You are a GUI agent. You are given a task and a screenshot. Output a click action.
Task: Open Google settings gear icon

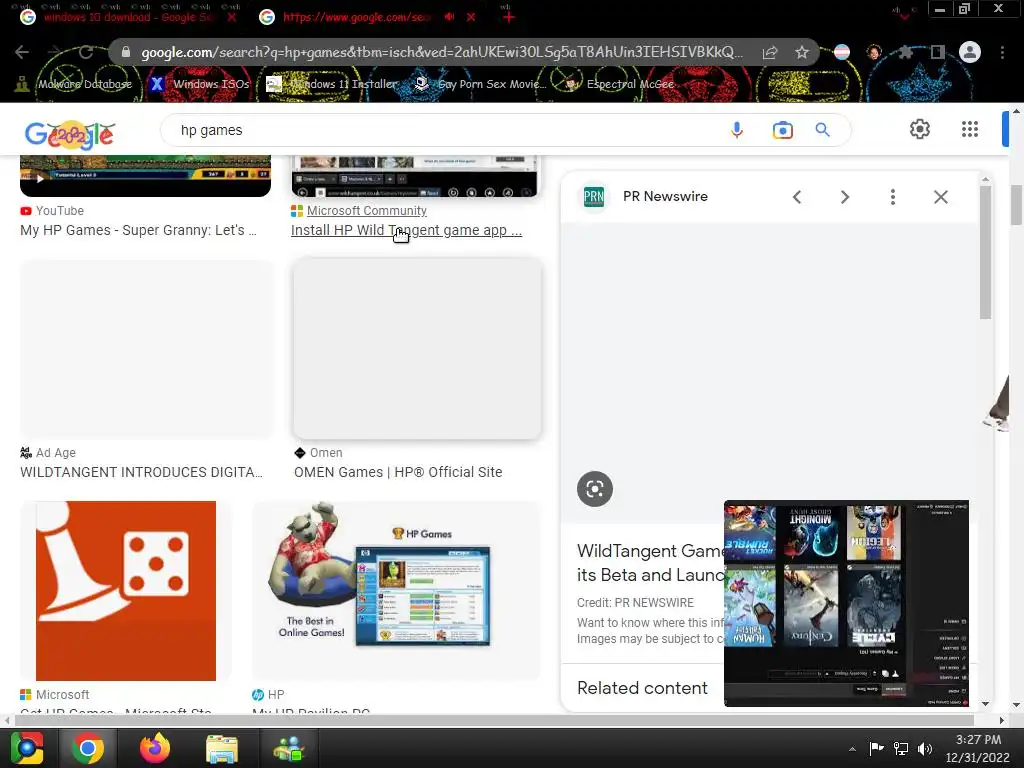coord(920,129)
